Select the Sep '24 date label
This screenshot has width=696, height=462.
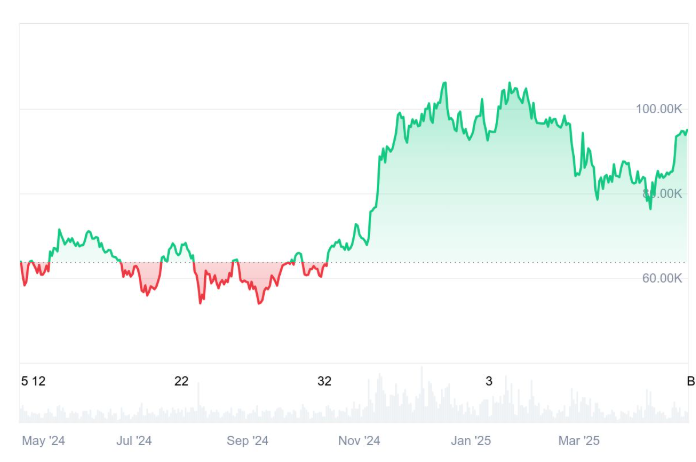[x=247, y=440]
